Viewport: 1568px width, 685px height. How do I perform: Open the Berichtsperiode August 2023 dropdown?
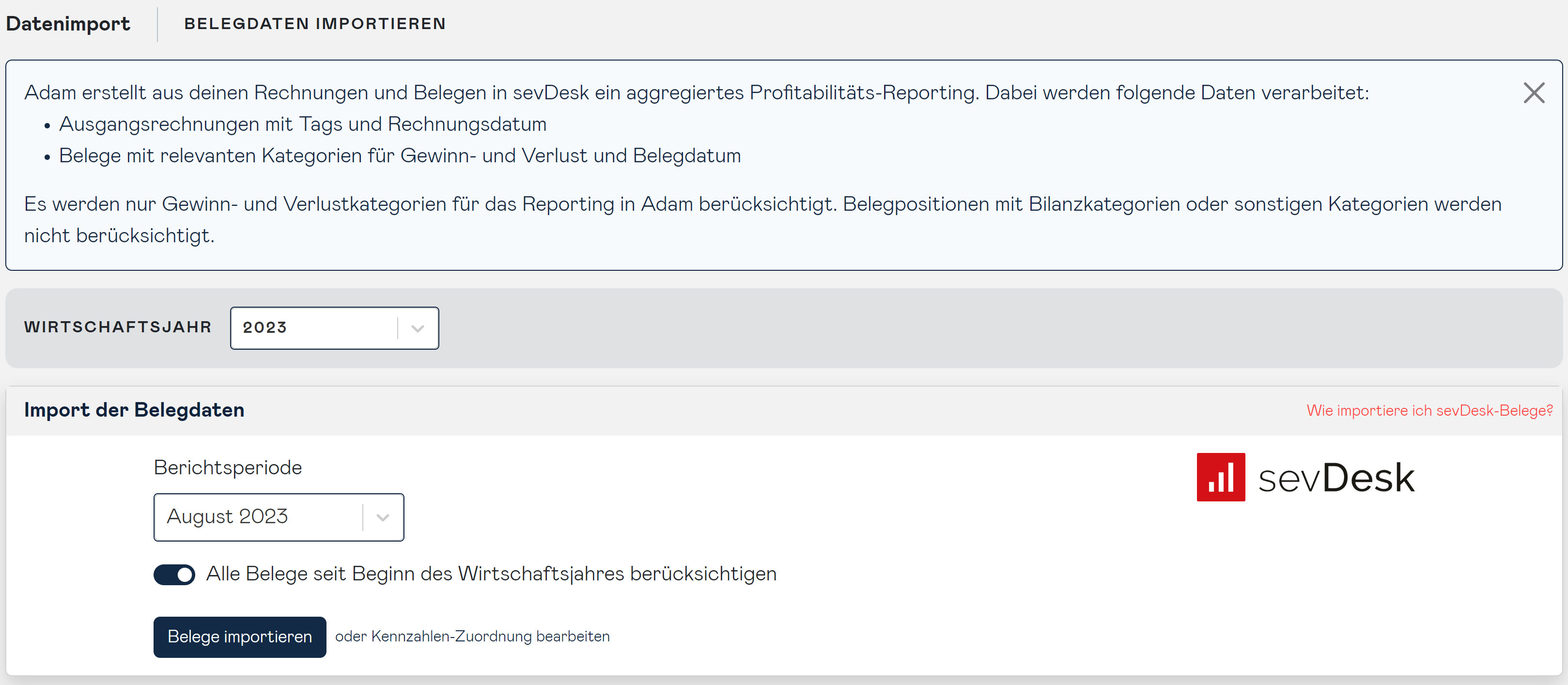point(279,517)
